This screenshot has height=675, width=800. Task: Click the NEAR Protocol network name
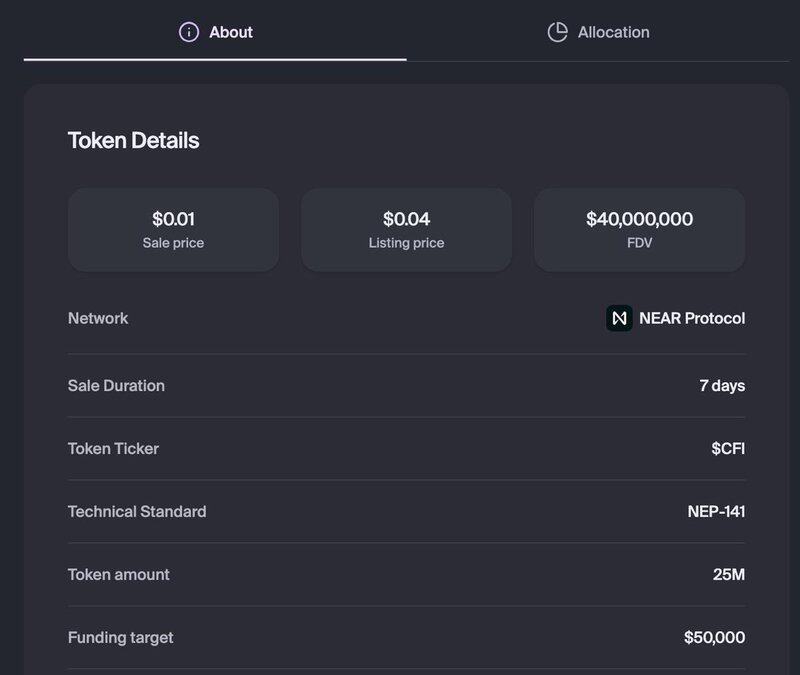coord(692,318)
